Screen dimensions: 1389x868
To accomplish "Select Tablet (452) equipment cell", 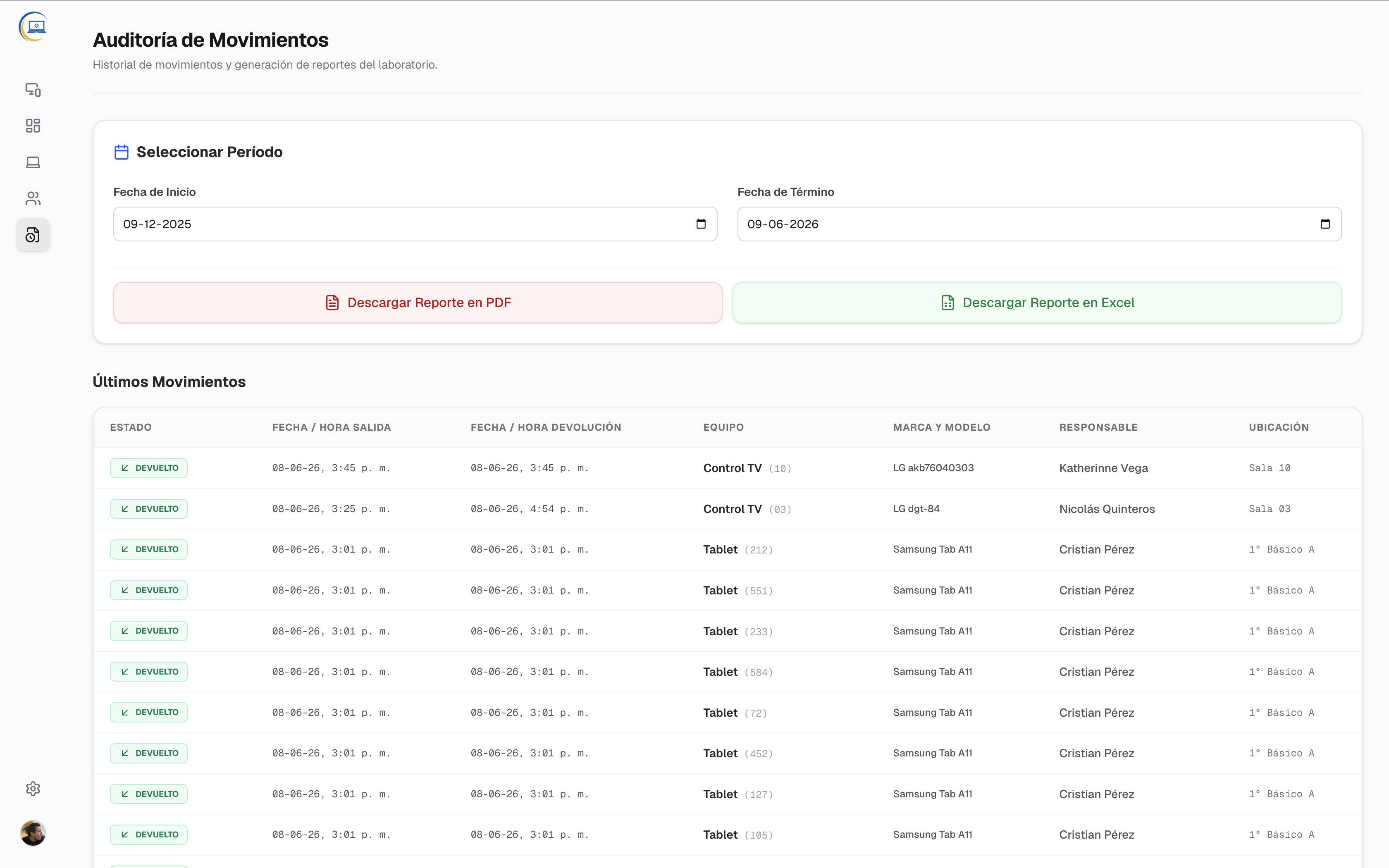I will click(x=738, y=754).
